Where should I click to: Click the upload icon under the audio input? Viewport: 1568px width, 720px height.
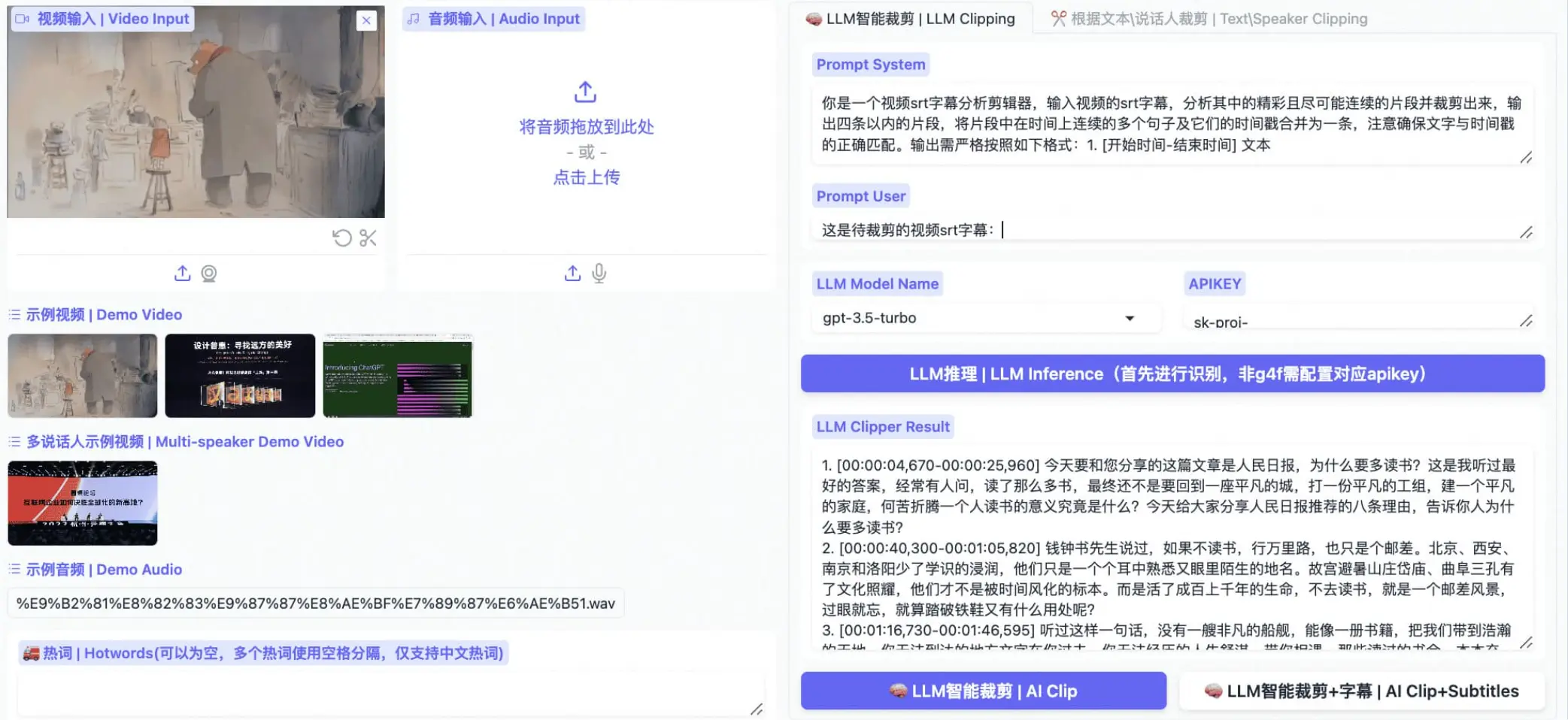click(572, 274)
